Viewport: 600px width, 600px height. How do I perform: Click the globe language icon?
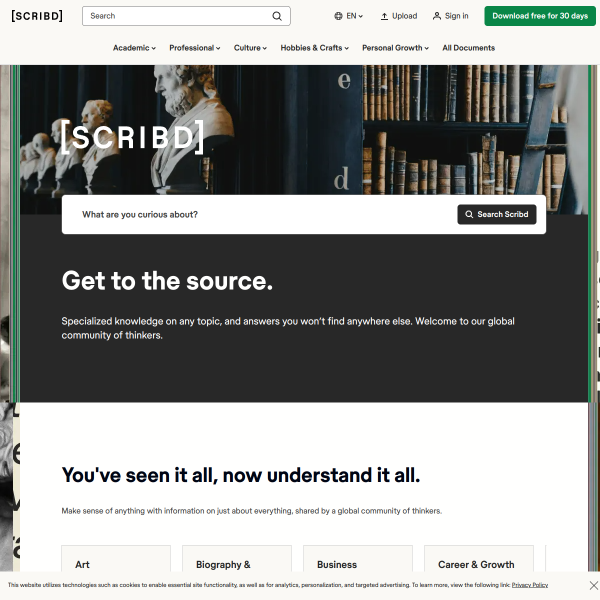tap(338, 16)
